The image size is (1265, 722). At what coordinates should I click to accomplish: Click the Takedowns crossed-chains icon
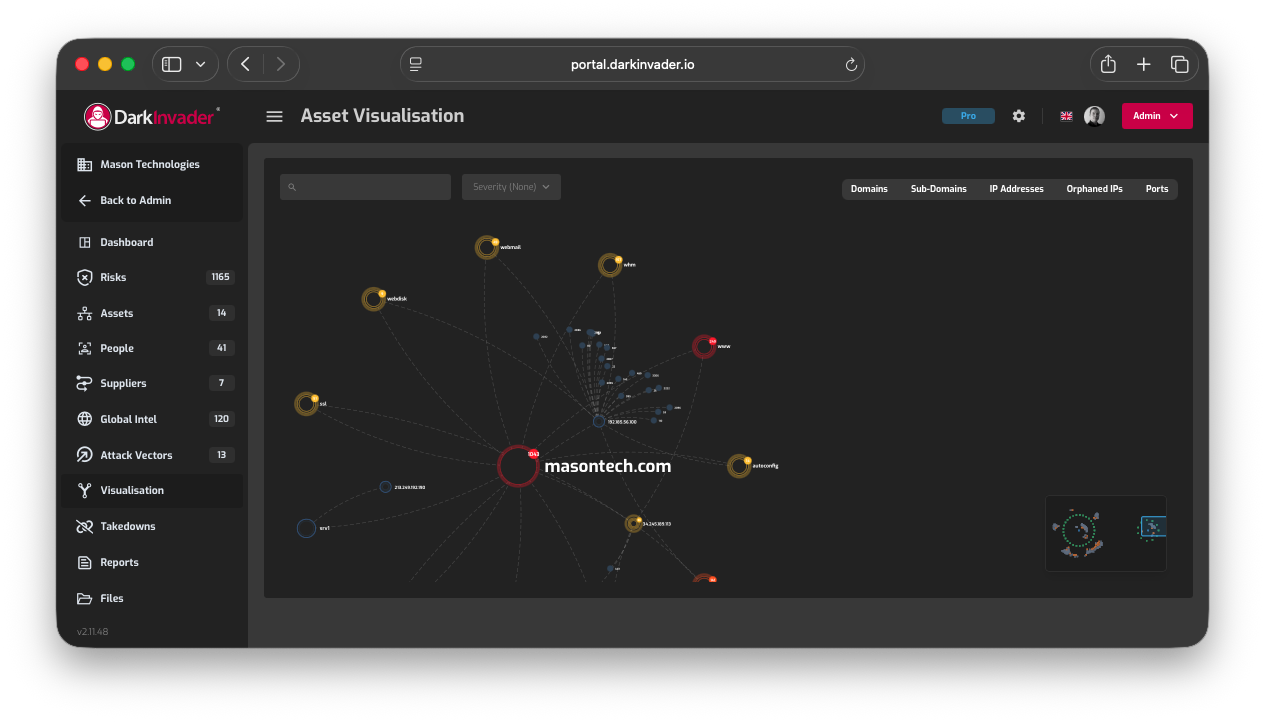85,526
